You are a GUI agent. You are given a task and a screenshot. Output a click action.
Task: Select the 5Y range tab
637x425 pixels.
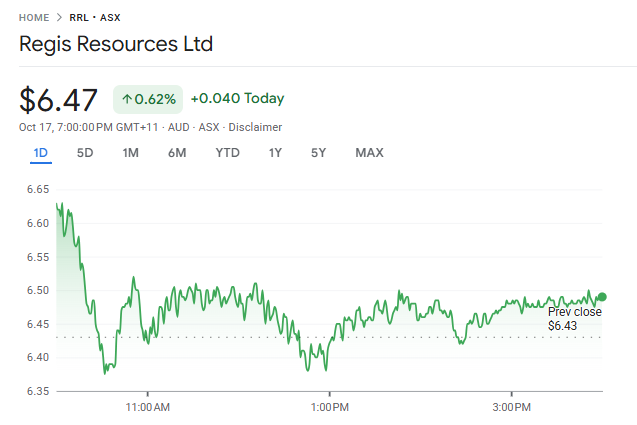[318, 153]
